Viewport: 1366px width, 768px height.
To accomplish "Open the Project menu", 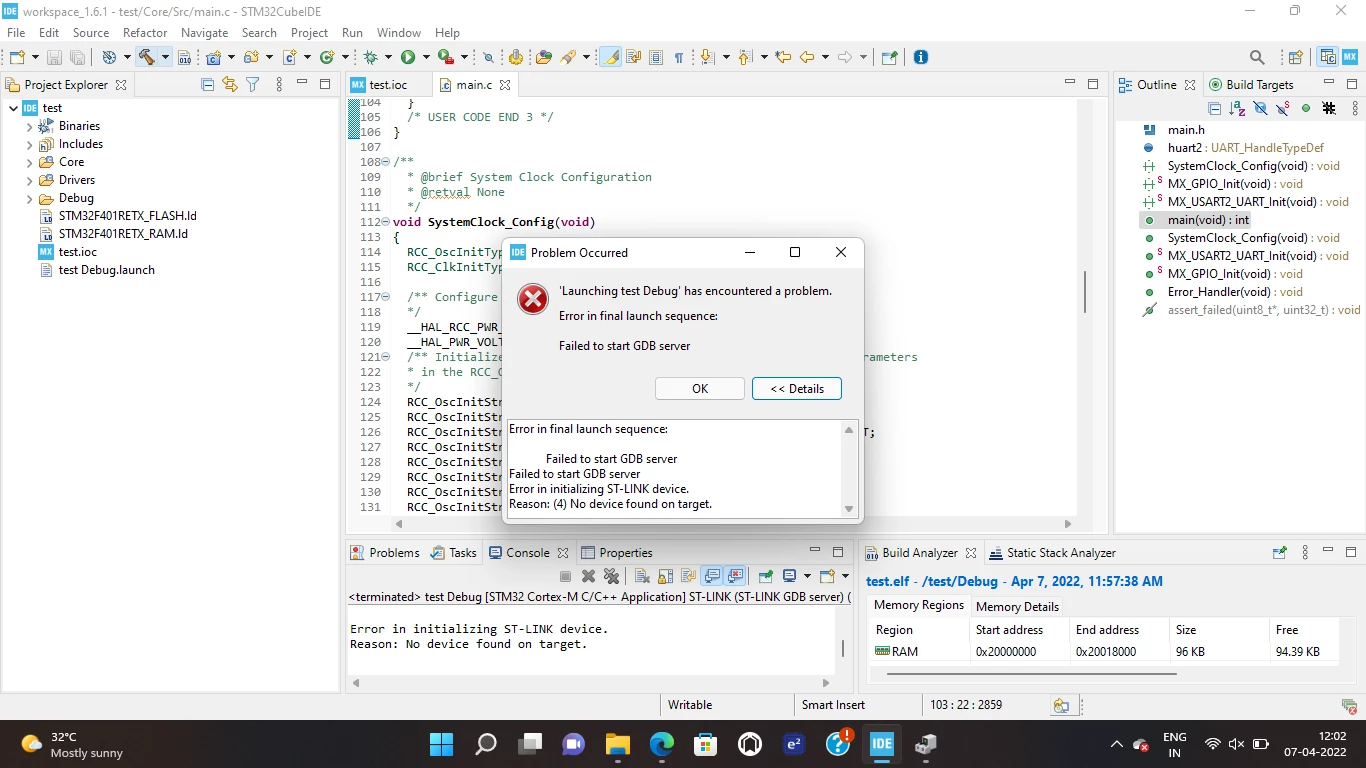I will [x=309, y=33].
